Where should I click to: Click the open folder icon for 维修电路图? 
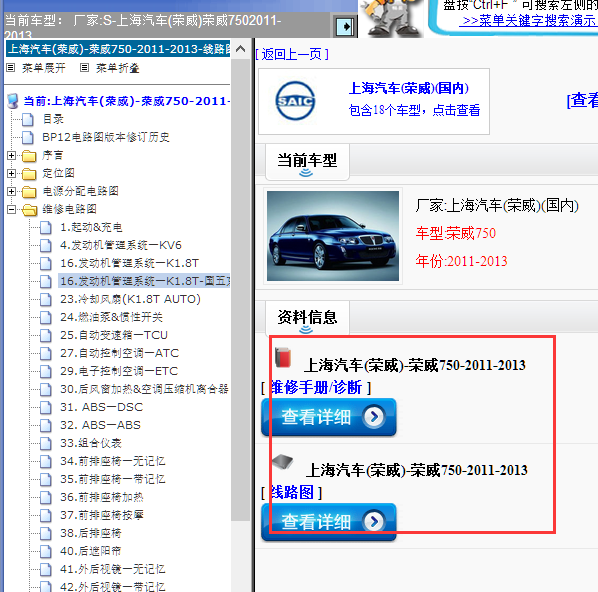click(x=30, y=209)
